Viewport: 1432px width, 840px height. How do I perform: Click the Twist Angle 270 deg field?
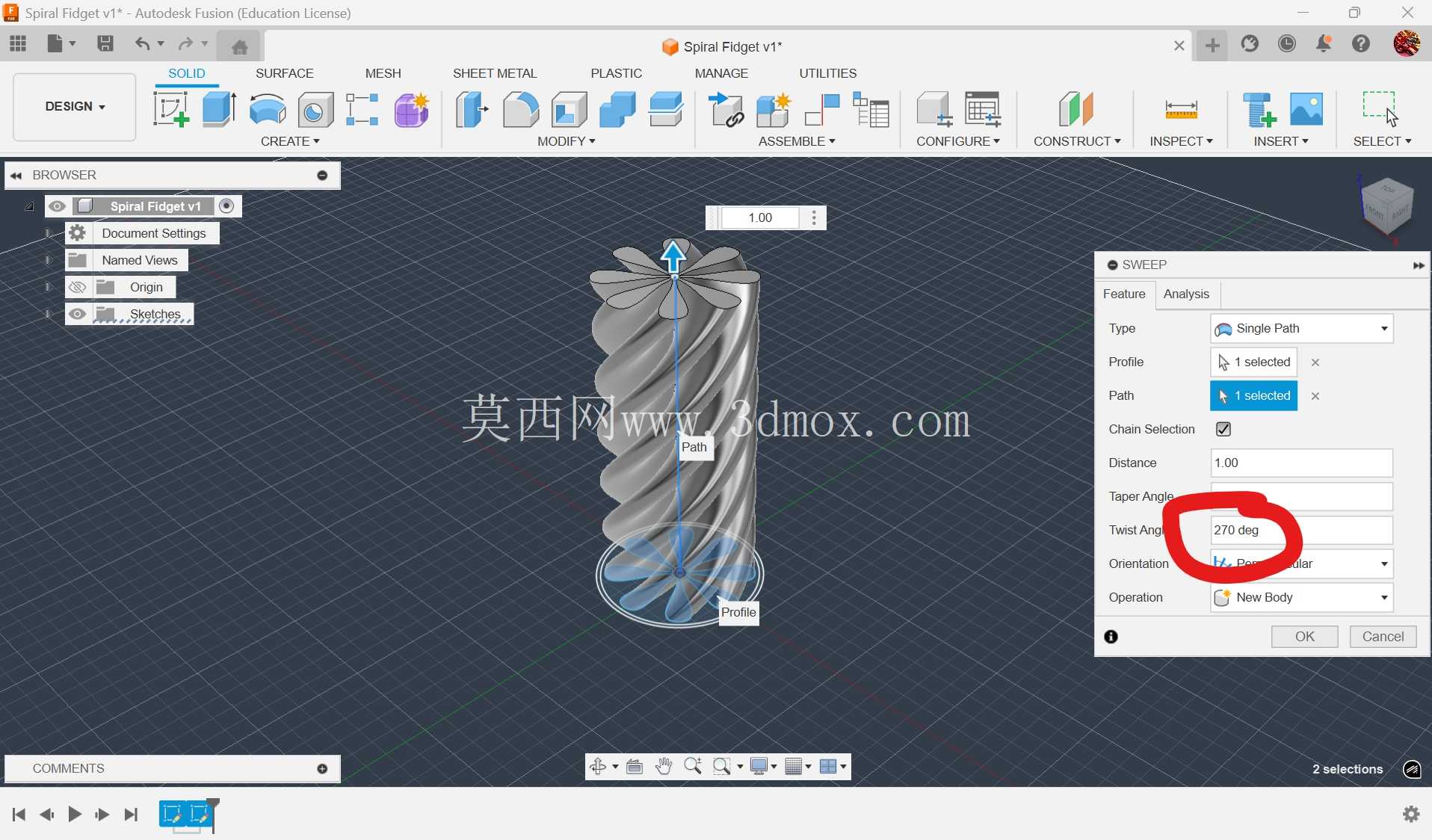point(1301,530)
